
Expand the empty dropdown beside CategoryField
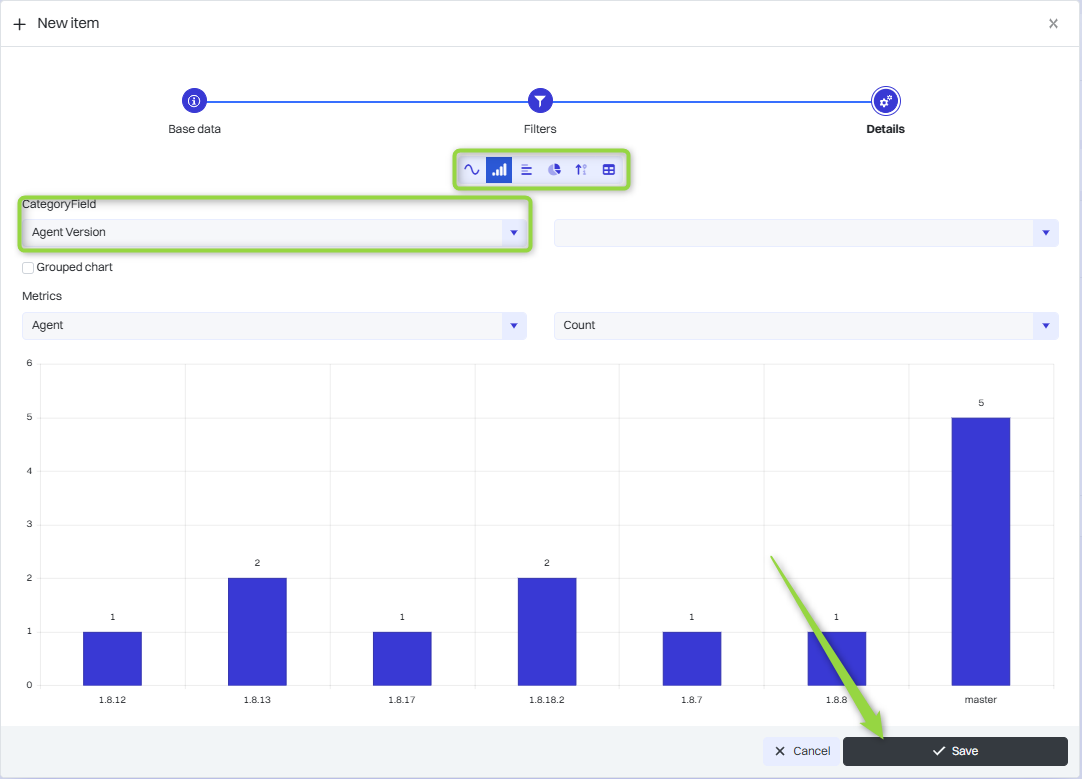pos(1045,233)
